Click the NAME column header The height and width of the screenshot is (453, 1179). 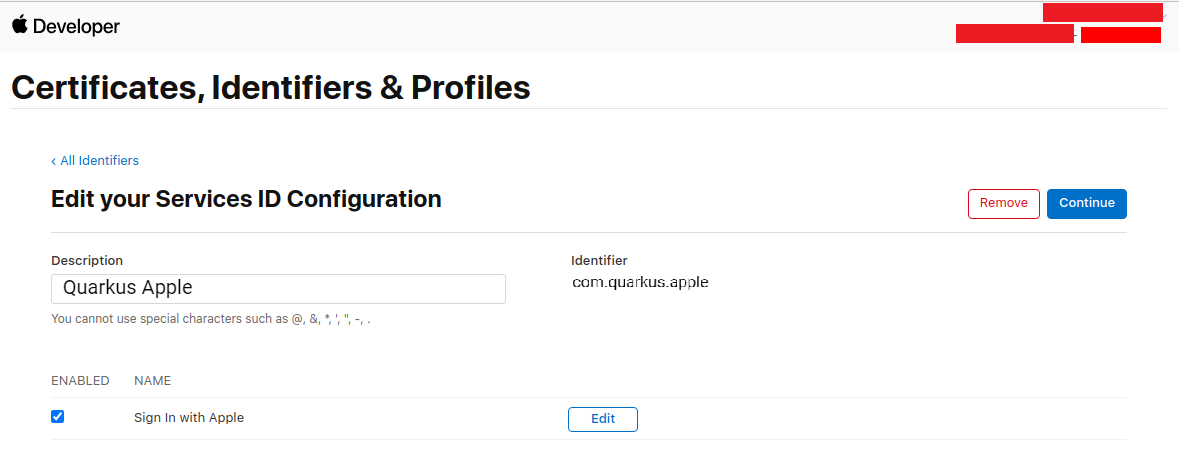click(153, 381)
